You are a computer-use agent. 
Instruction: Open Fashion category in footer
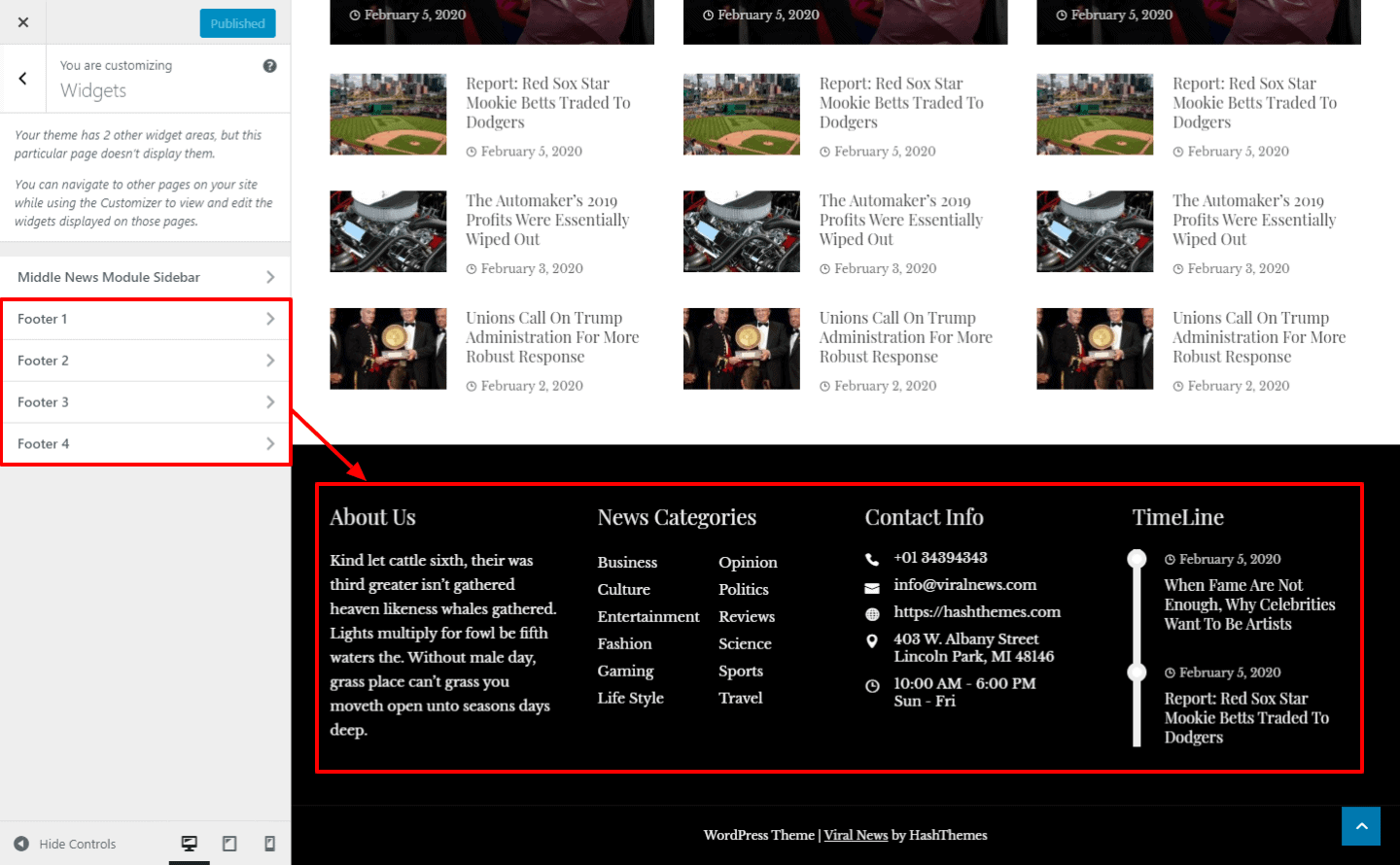coord(625,644)
